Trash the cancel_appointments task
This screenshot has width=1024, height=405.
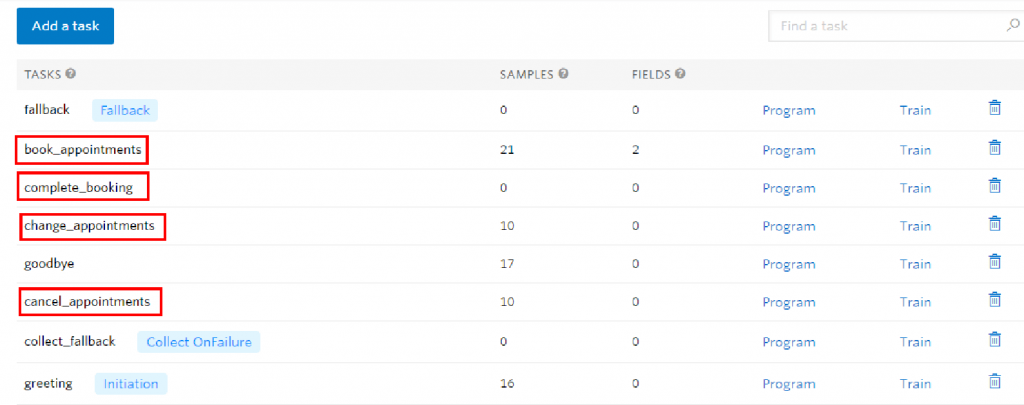click(994, 300)
